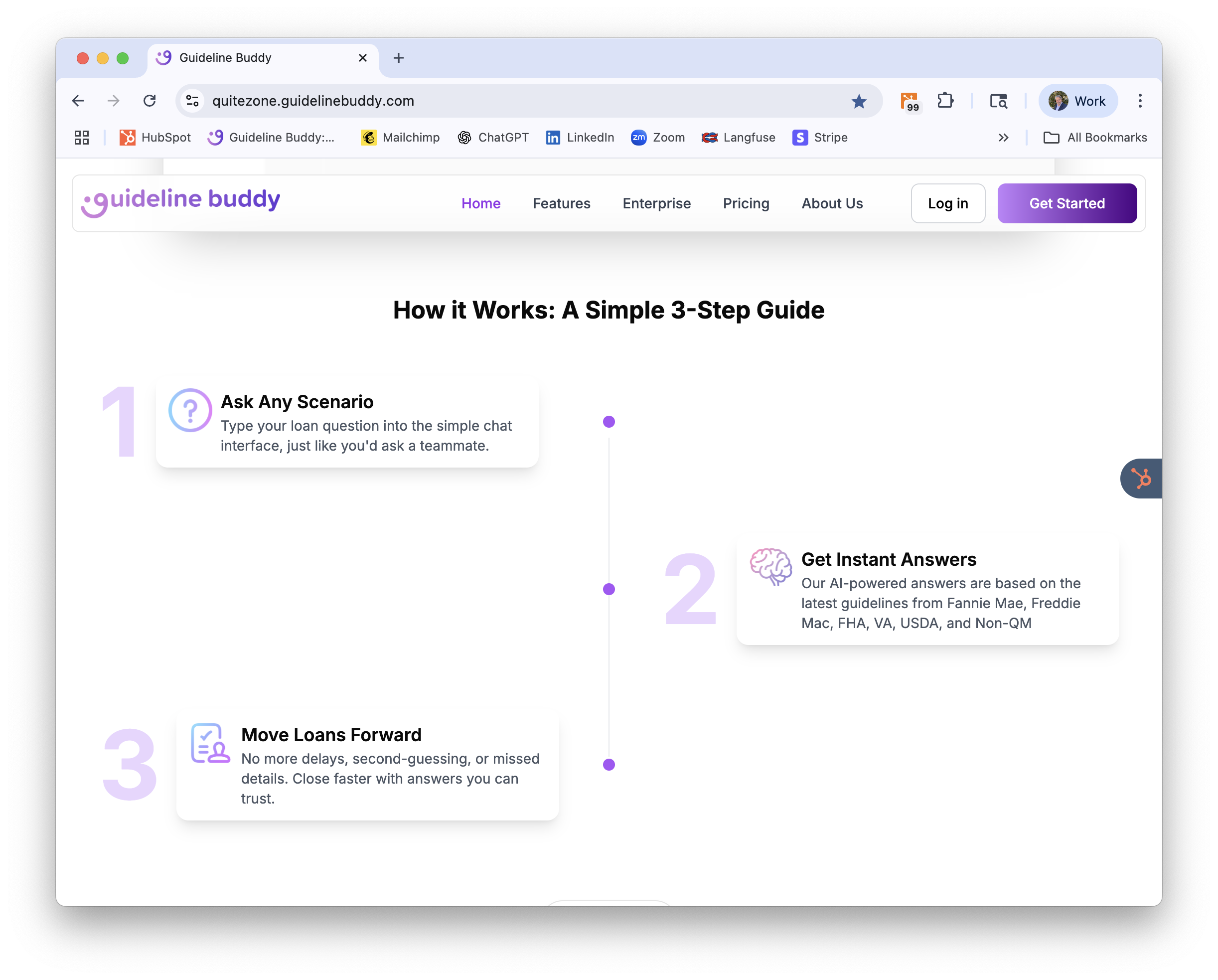Go to Features nav item
Image resolution: width=1218 pixels, height=980 pixels.
[561, 203]
